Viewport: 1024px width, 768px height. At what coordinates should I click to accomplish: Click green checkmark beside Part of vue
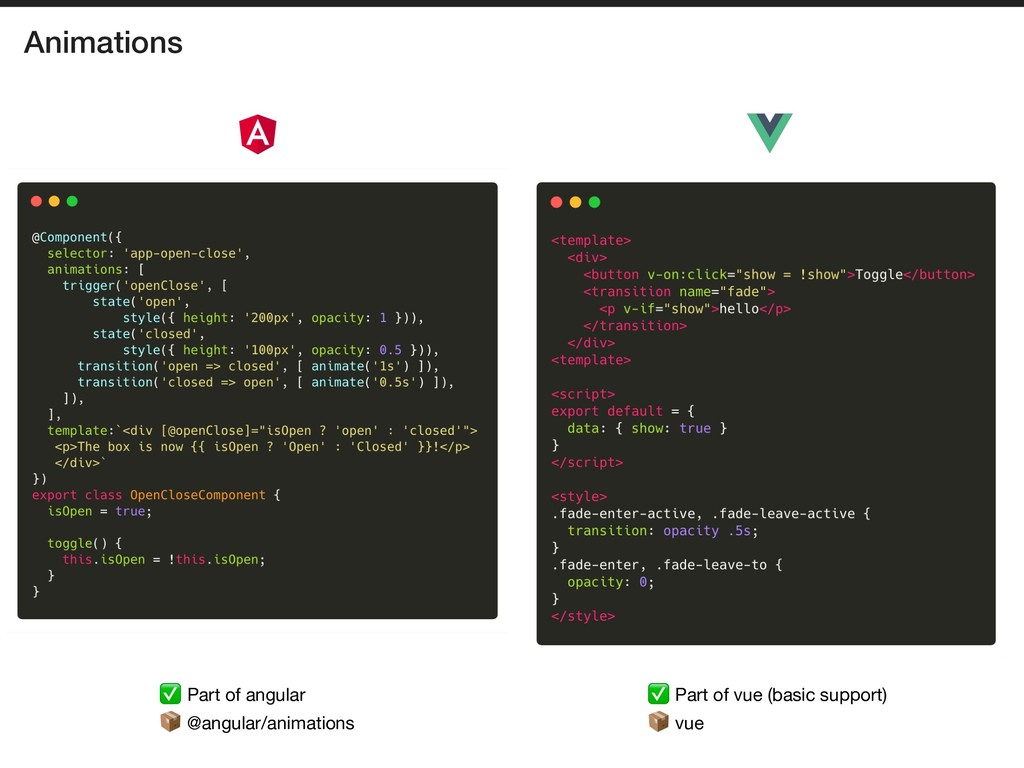point(658,694)
